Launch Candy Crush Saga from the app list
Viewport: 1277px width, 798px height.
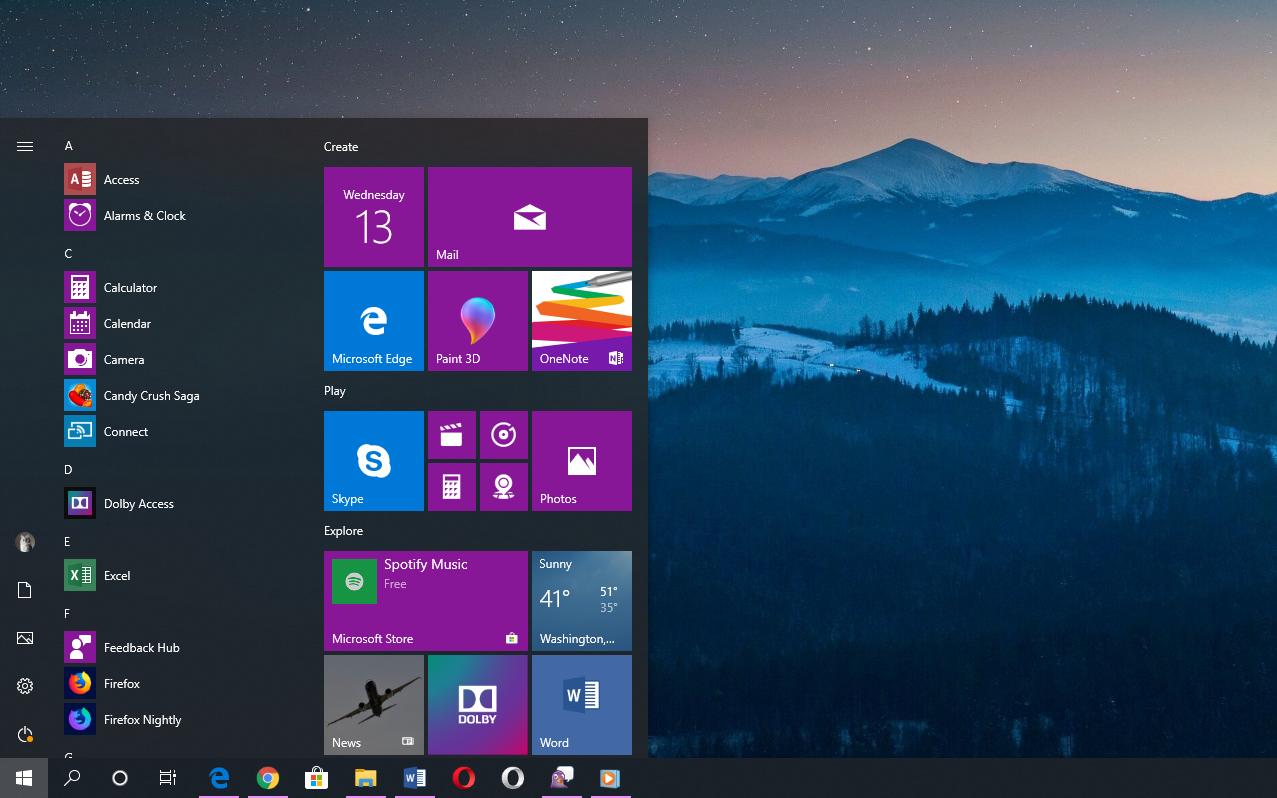(151, 395)
